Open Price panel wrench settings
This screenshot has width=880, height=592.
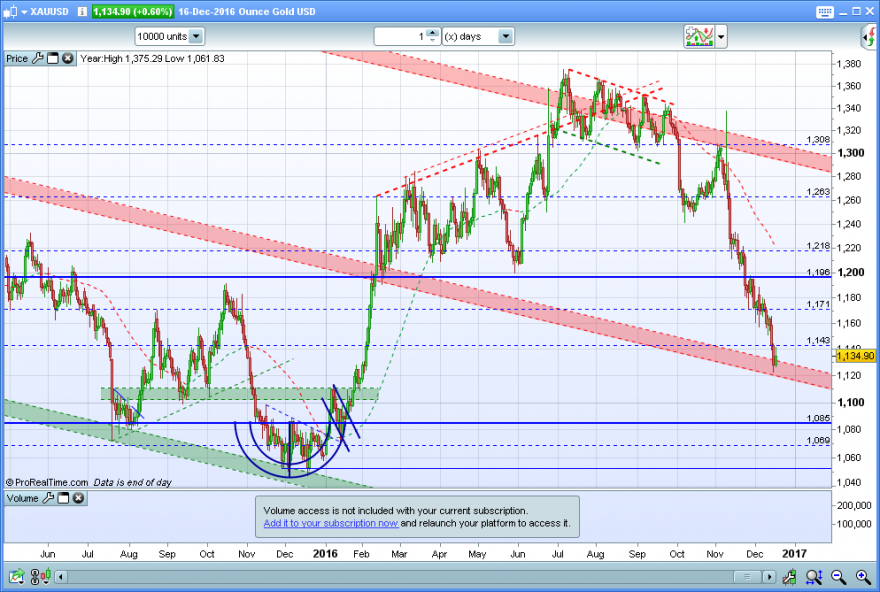tap(38, 58)
